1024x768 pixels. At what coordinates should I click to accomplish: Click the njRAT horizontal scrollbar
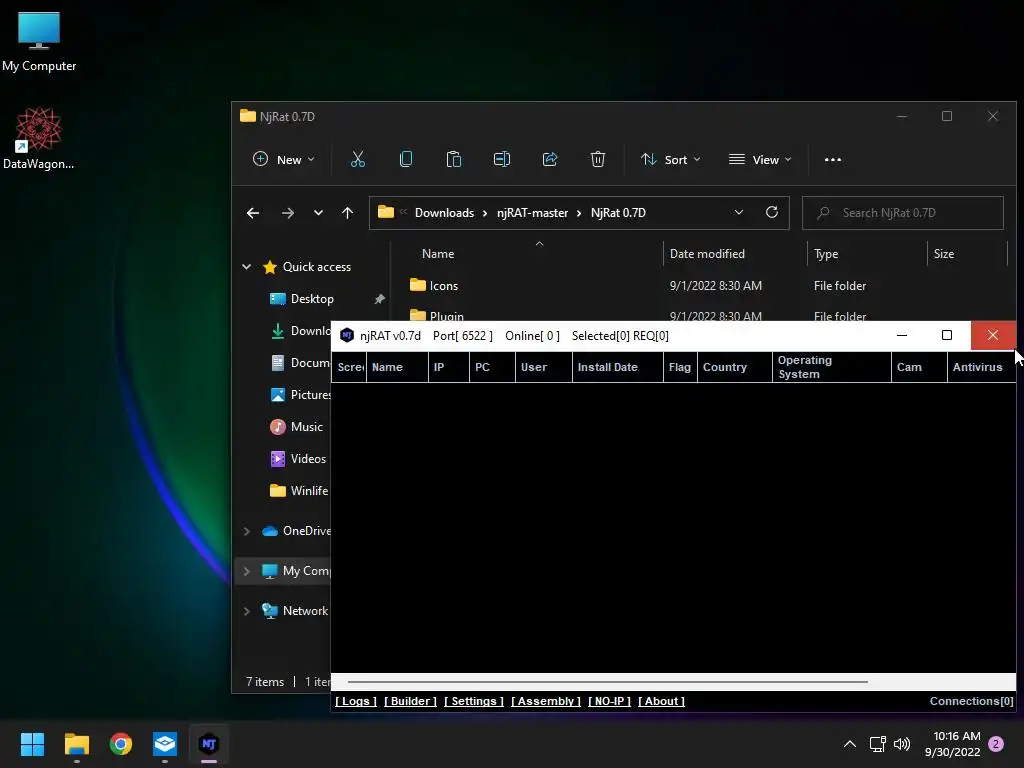tap(607, 682)
